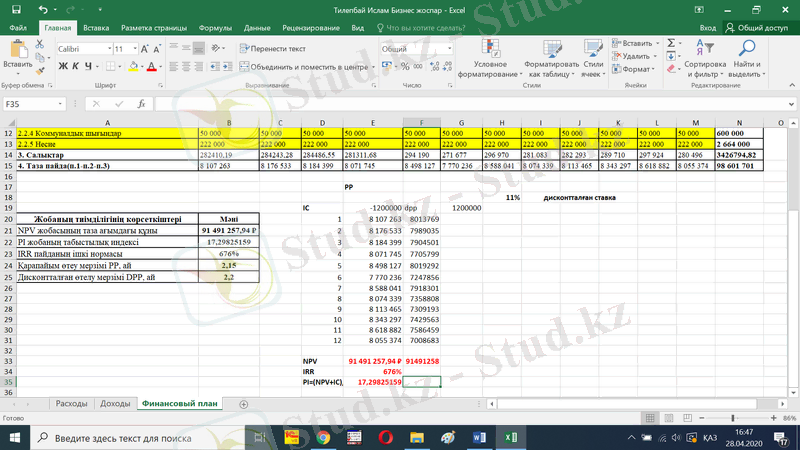Viewport: 800px width, 450px height.
Task: Toggle bold Ж formatting
Action: pyautogui.click(x=62, y=67)
